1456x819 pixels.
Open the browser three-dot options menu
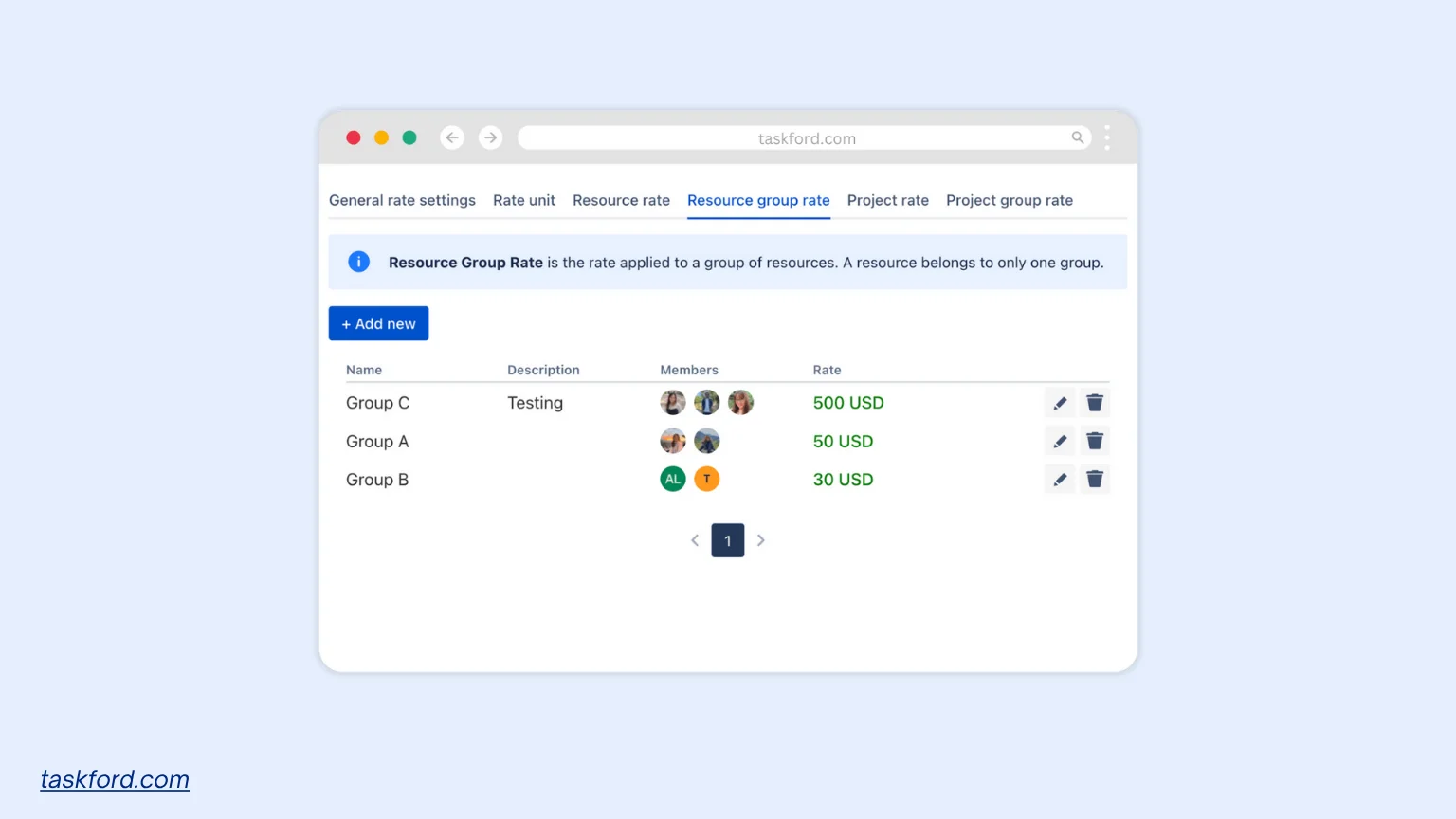tap(1107, 137)
